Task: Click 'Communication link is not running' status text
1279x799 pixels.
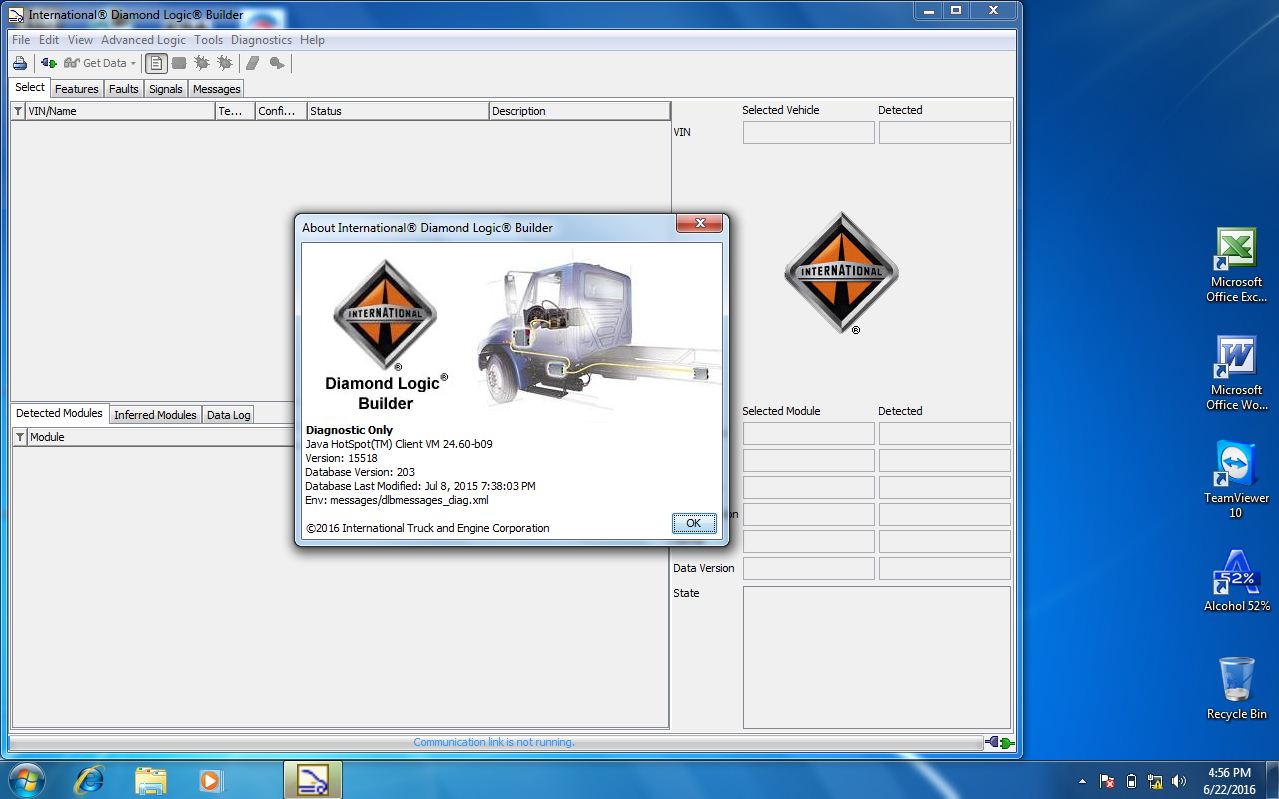Action: (494, 742)
